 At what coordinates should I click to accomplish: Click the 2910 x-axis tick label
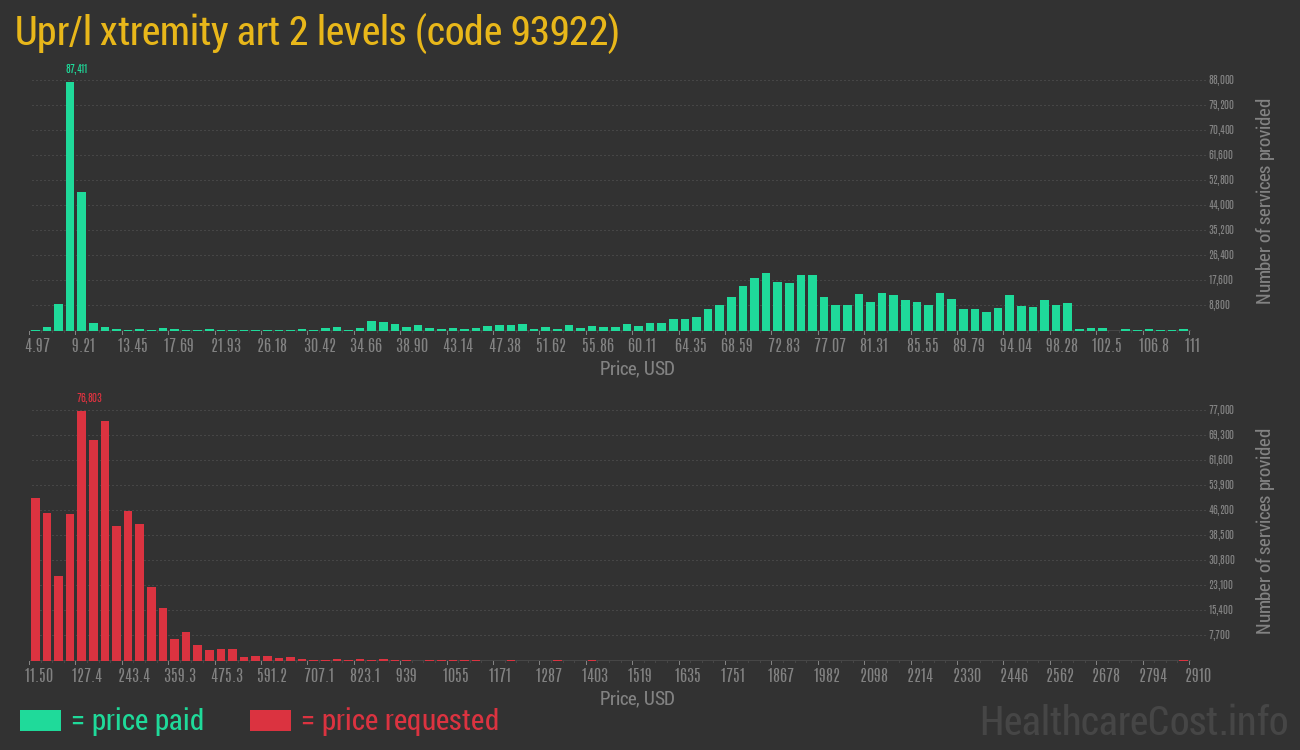point(1197,676)
